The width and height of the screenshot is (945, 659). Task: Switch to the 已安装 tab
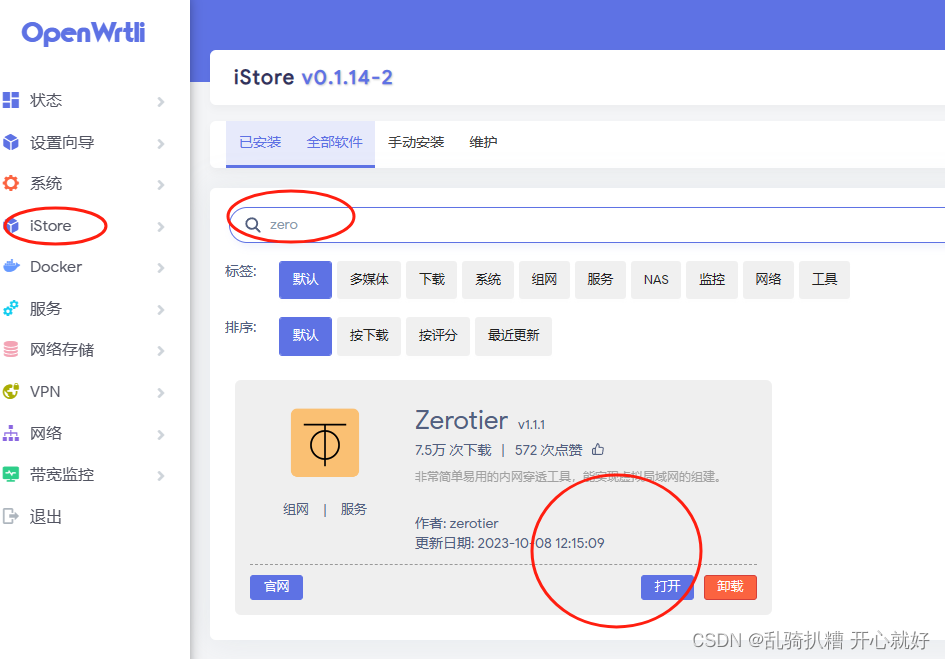(260, 142)
